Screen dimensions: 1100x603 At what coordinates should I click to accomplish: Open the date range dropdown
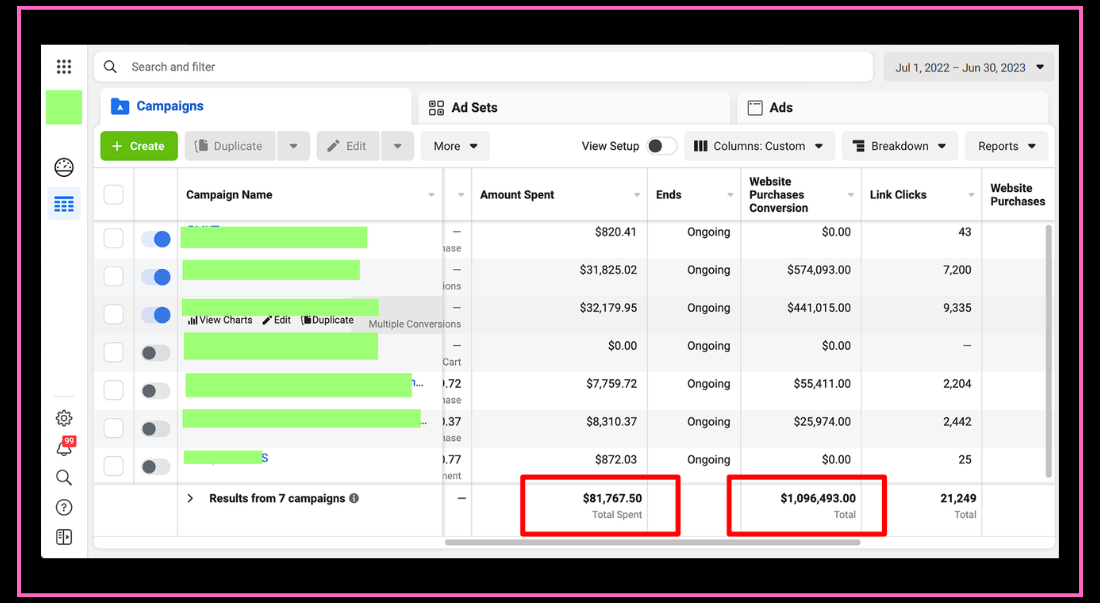point(968,68)
